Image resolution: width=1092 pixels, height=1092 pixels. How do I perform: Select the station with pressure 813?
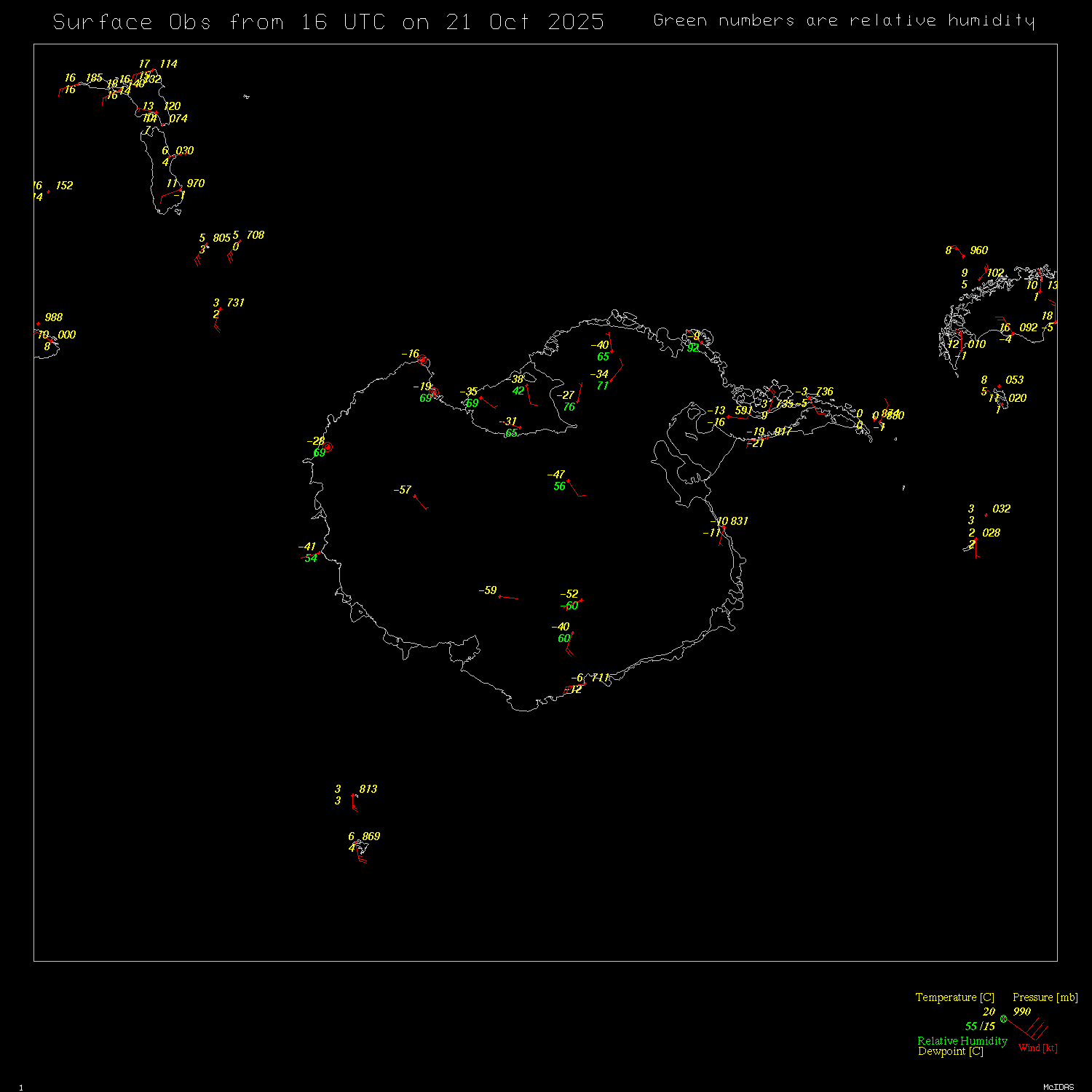(353, 795)
